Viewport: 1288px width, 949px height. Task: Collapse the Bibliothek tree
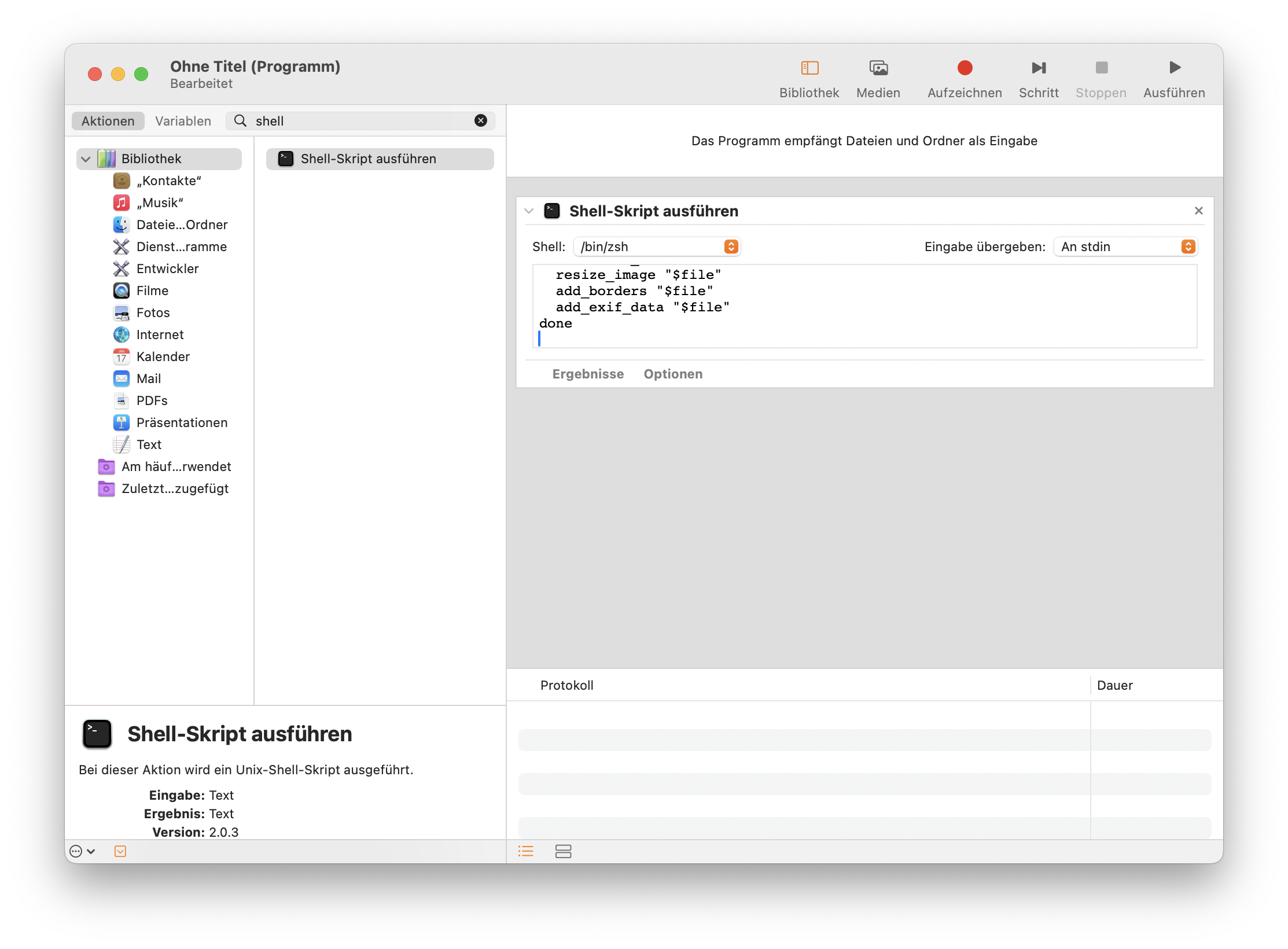[x=86, y=159]
